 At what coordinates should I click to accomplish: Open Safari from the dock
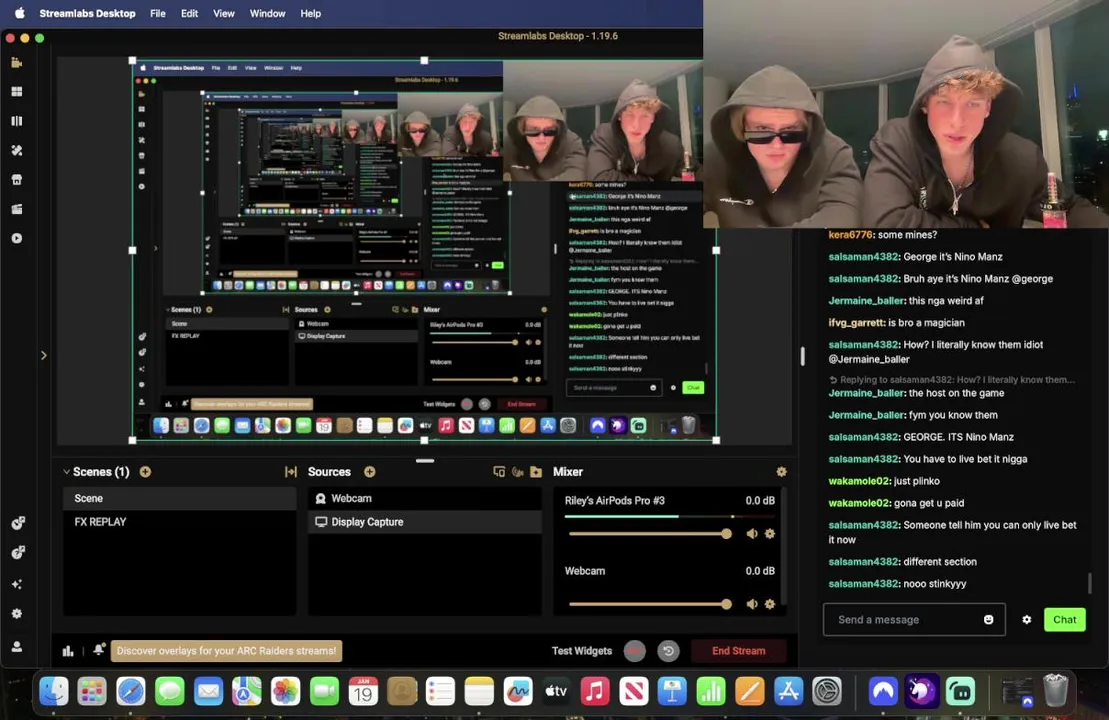(x=131, y=691)
